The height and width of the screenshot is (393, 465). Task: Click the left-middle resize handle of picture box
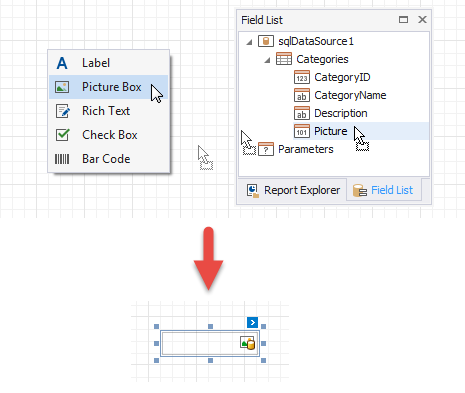[x=157, y=343]
